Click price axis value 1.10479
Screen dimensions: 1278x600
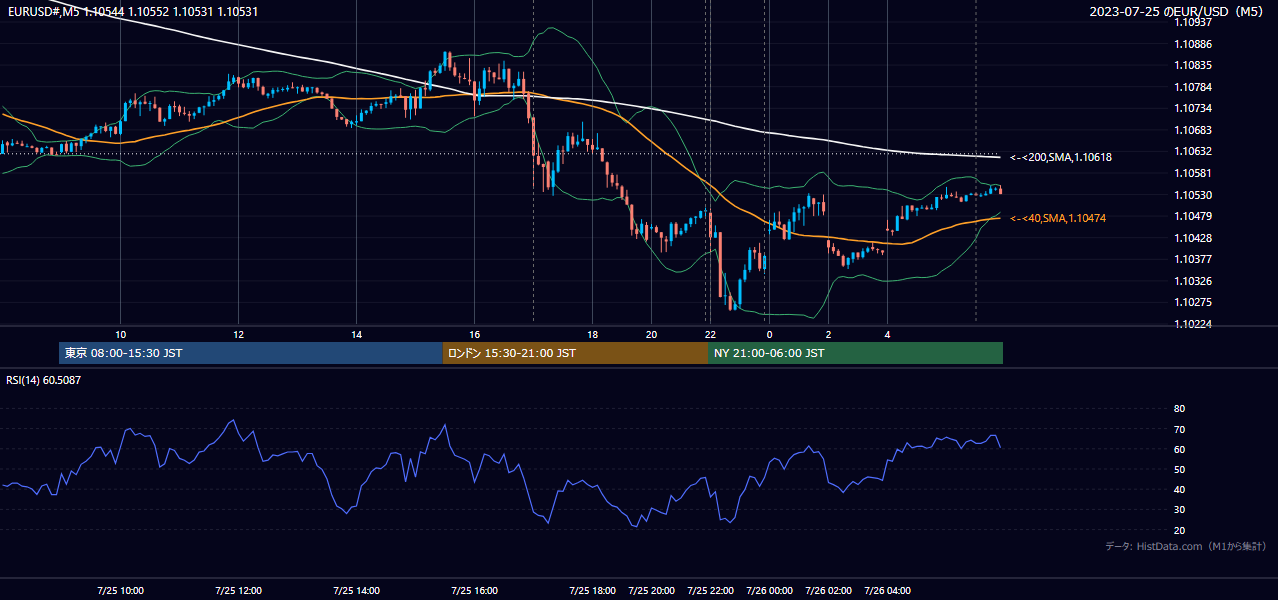(x=1192, y=216)
